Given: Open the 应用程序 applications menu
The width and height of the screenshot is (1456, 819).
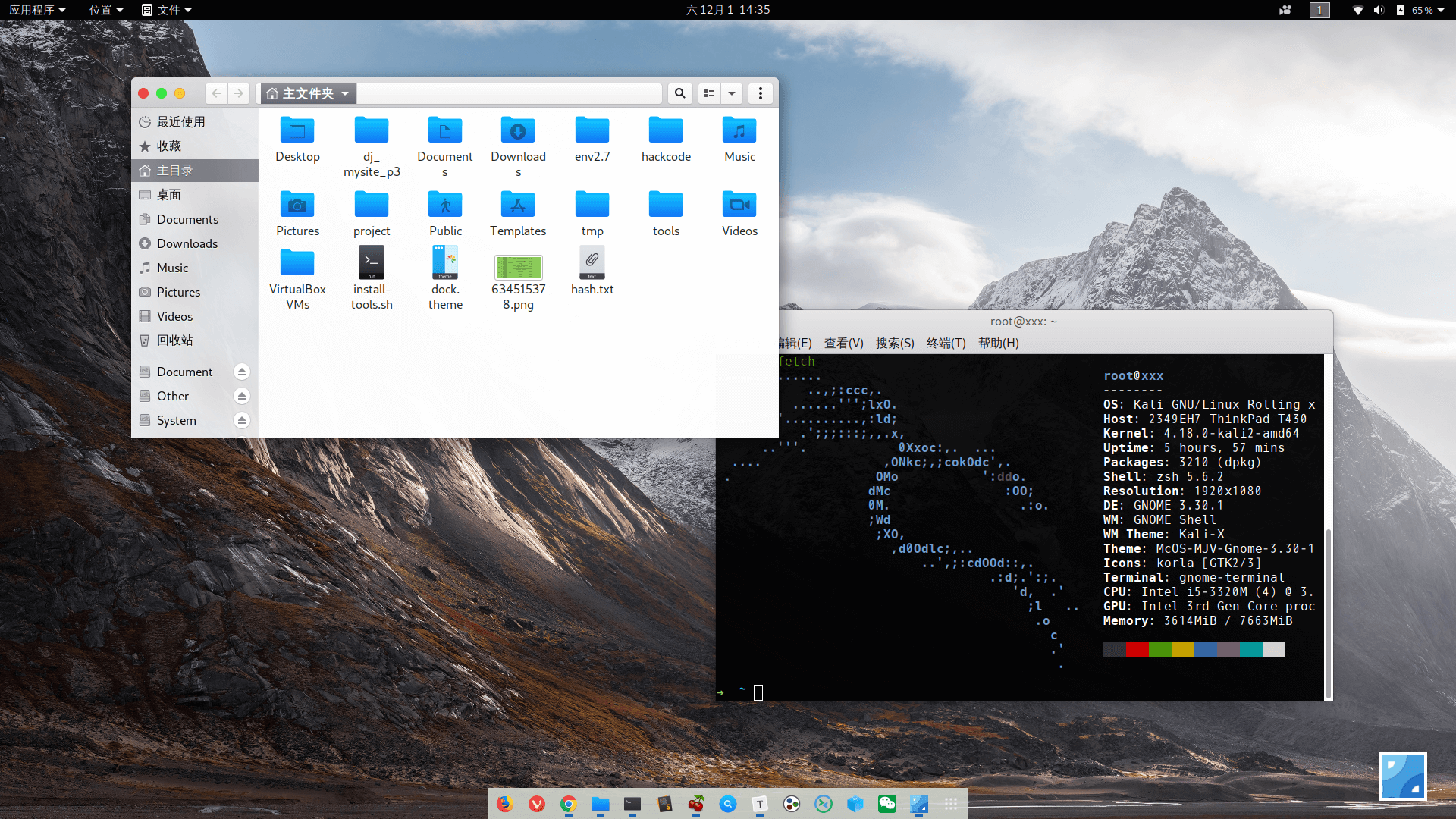Looking at the screenshot, I should tap(36, 10).
